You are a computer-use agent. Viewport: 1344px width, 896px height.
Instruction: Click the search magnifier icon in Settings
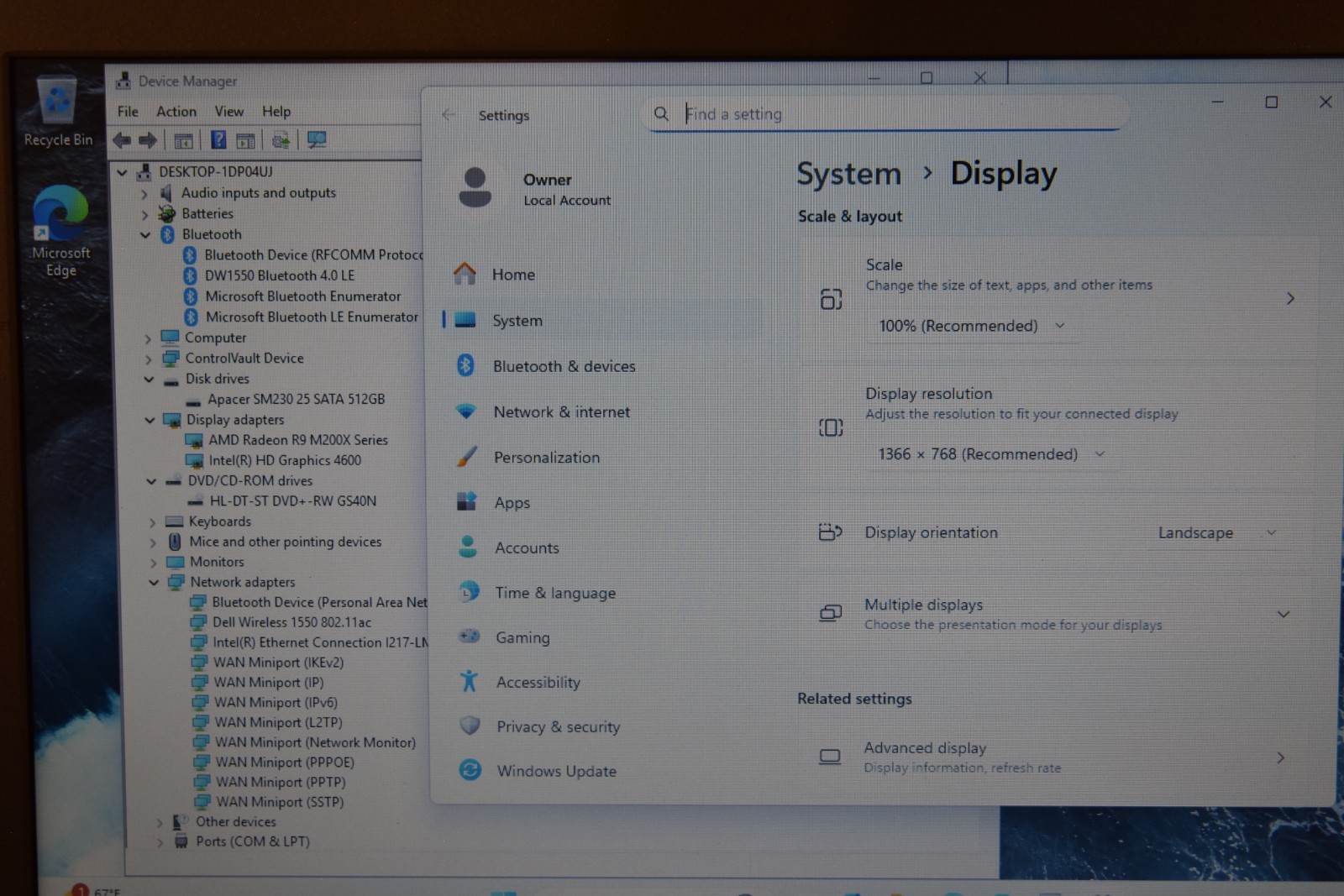pyautogui.click(x=662, y=113)
